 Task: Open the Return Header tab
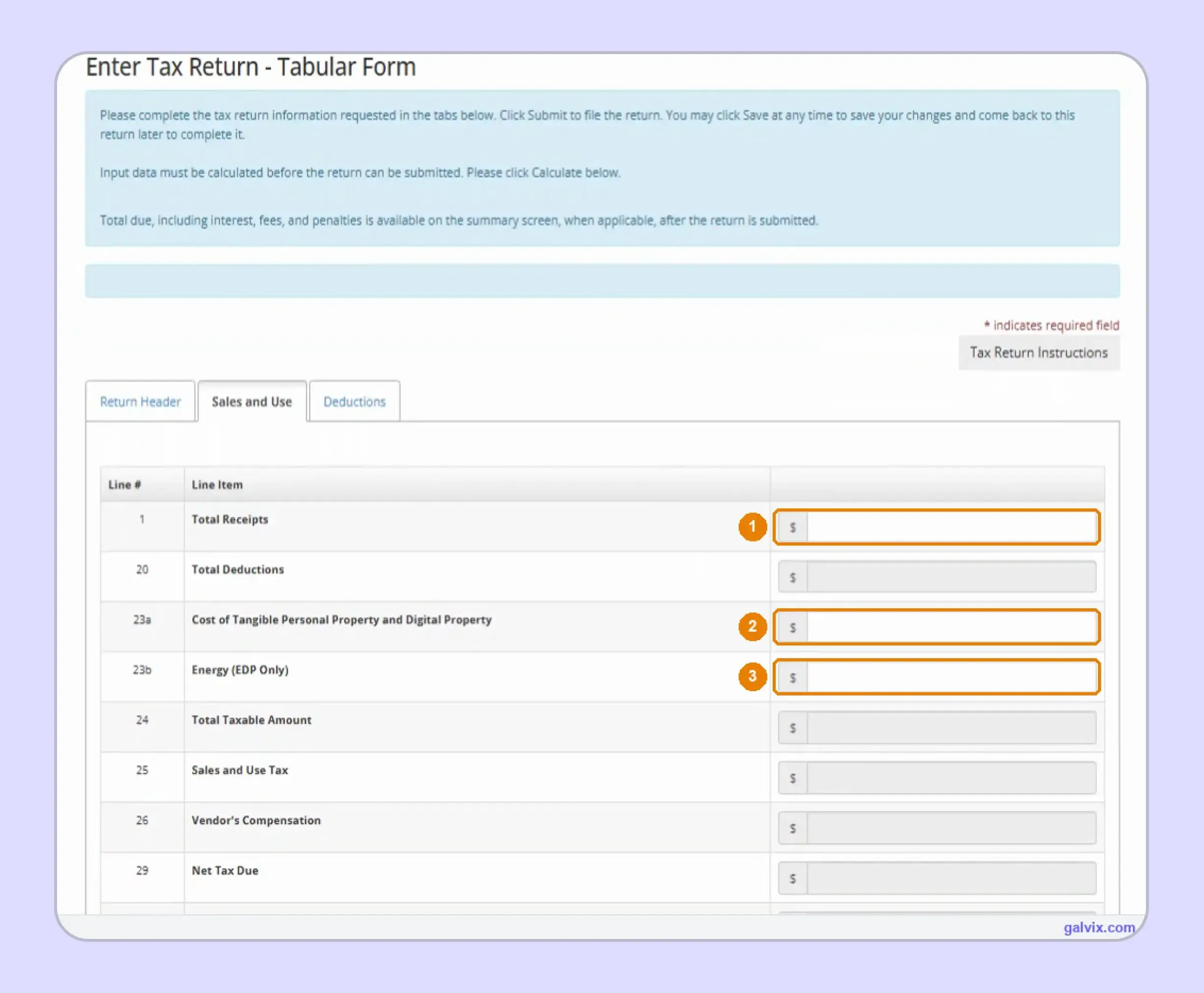coord(140,402)
